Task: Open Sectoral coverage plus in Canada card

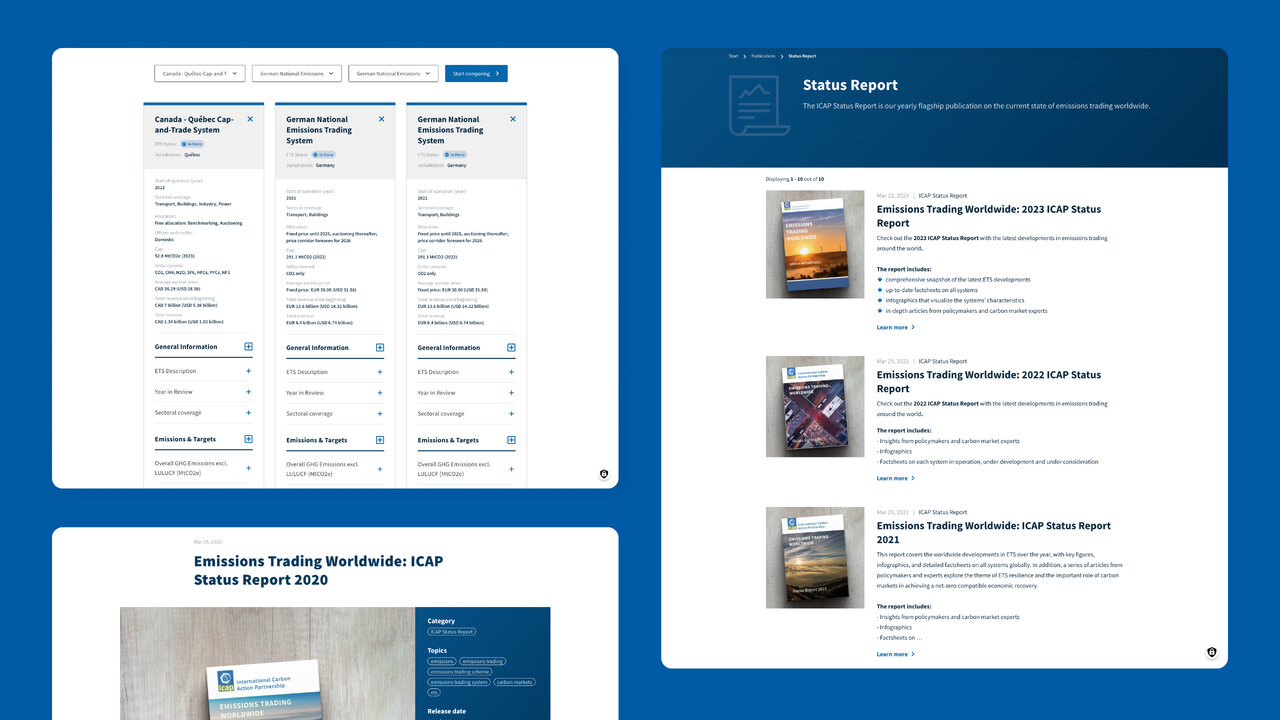Action: pyautogui.click(x=248, y=413)
